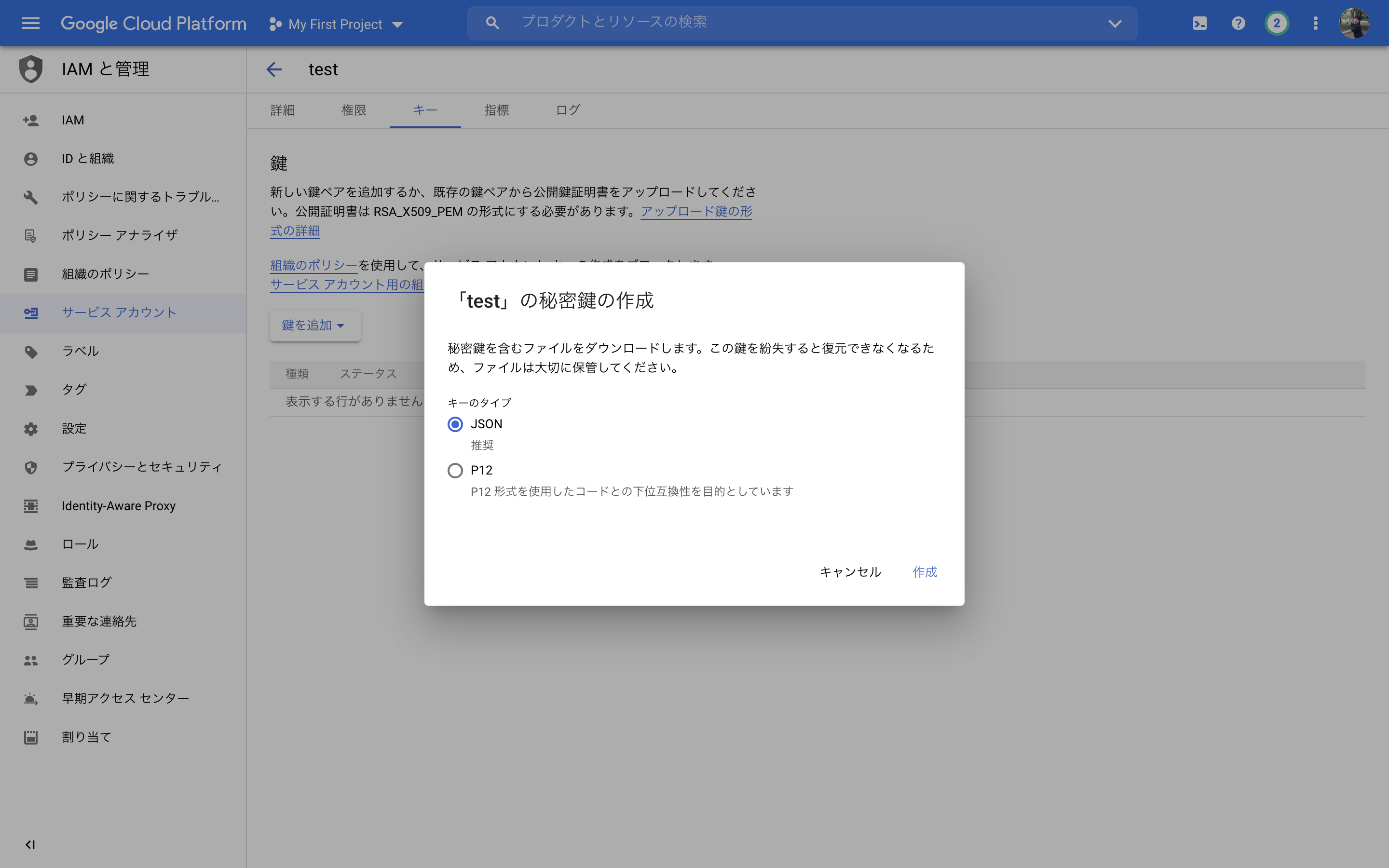Screen dimensions: 1389x868
Task: Open the help question mark icon
Action: click(1238, 23)
